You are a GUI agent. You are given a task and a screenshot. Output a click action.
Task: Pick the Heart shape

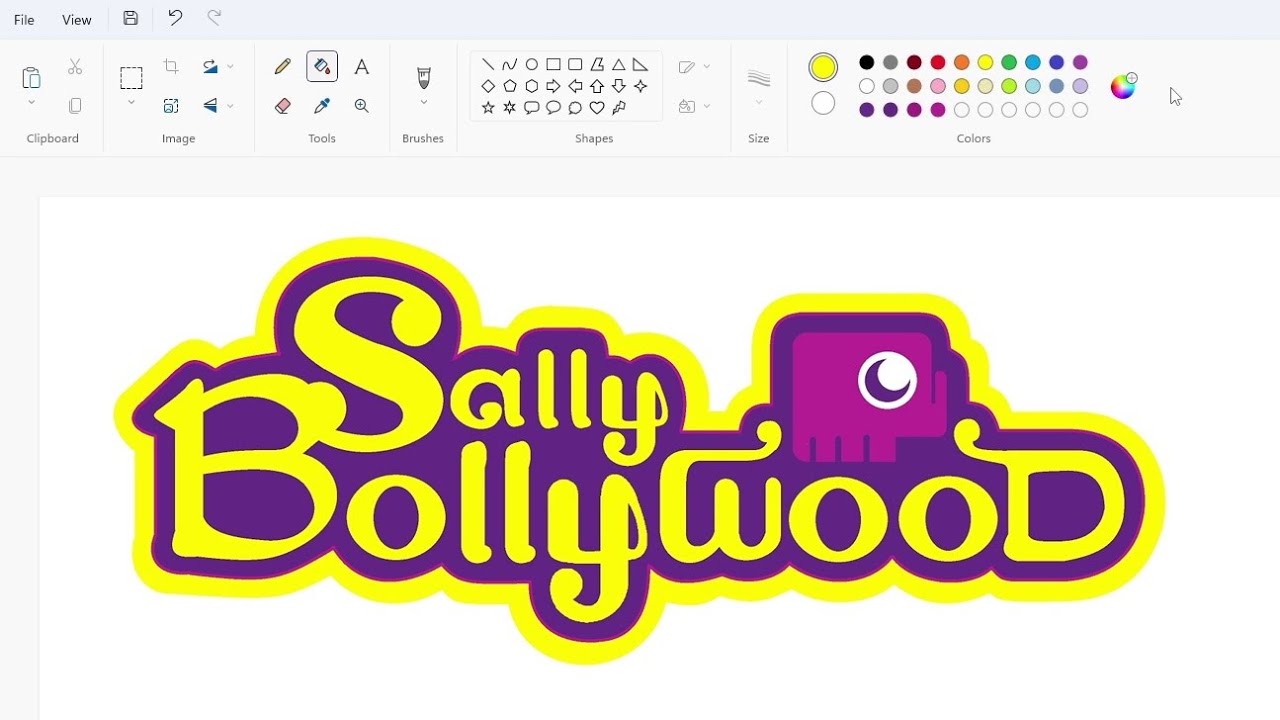597,108
